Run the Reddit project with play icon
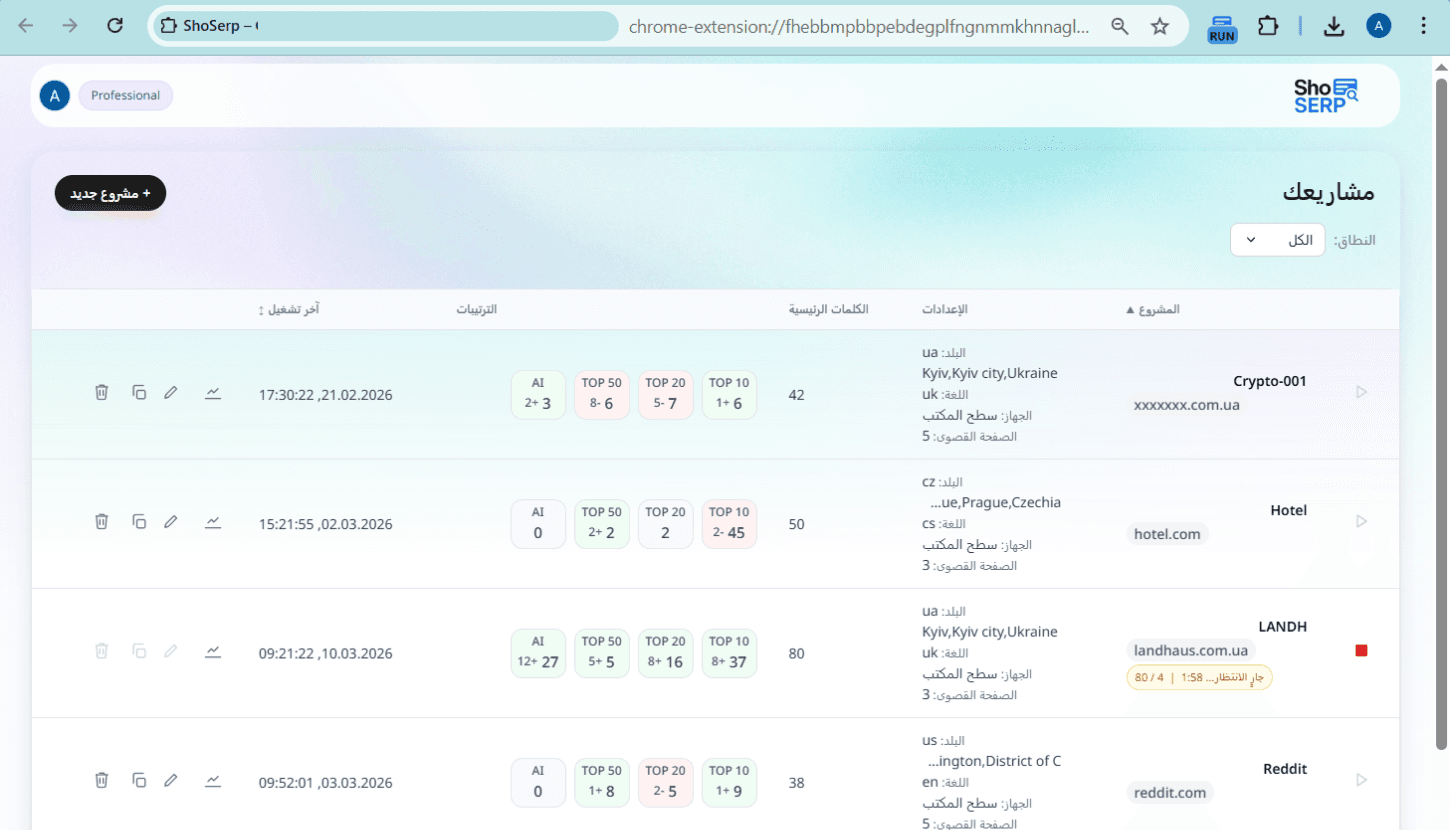Screen dimensions: 1450x830 [x=1361, y=780]
